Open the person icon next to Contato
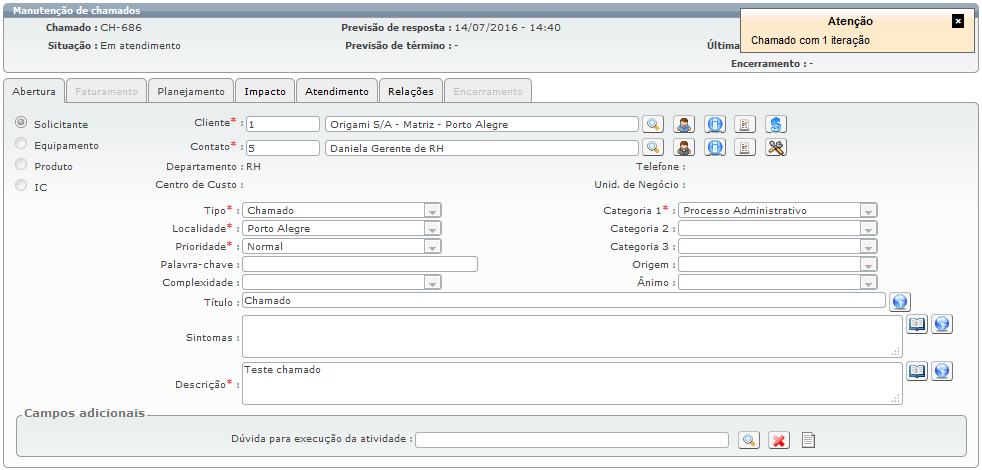982x470 pixels. point(684,147)
